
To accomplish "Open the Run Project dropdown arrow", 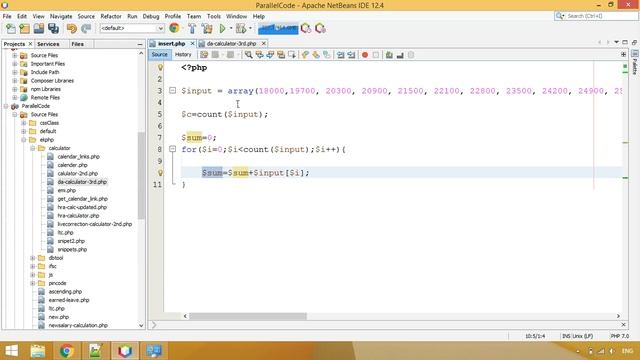I will pyautogui.click(x=231, y=29).
